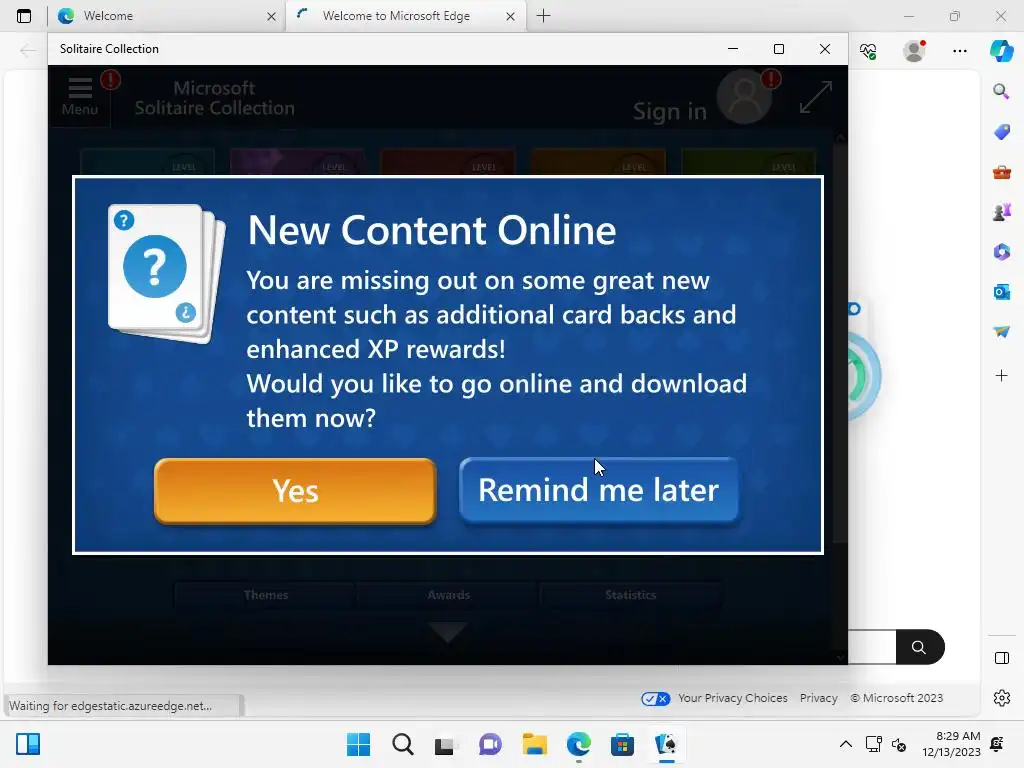Open Task View on taskbar
The height and width of the screenshot is (768, 1024).
(445, 744)
